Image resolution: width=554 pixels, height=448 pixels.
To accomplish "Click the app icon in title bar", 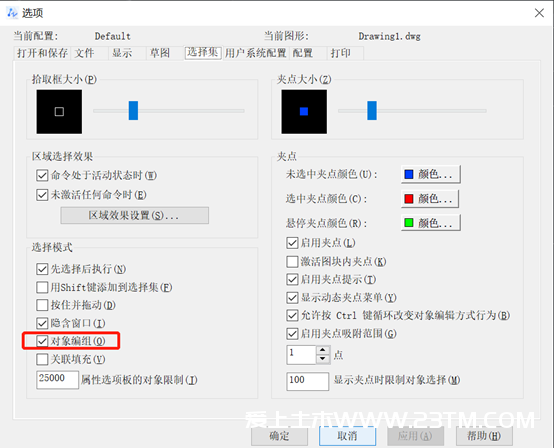I will point(12,13).
